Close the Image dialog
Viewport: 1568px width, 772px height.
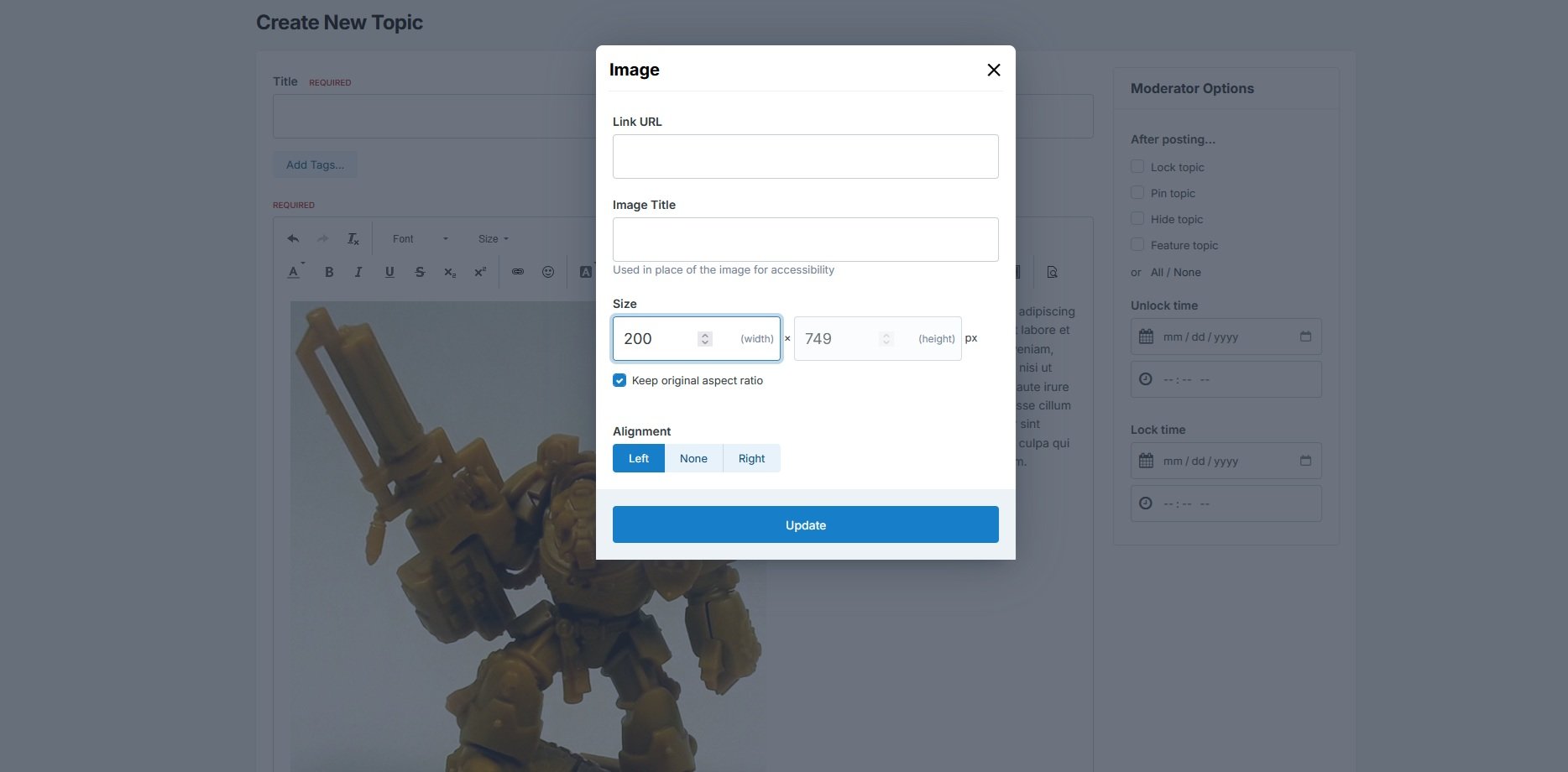pos(993,70)
